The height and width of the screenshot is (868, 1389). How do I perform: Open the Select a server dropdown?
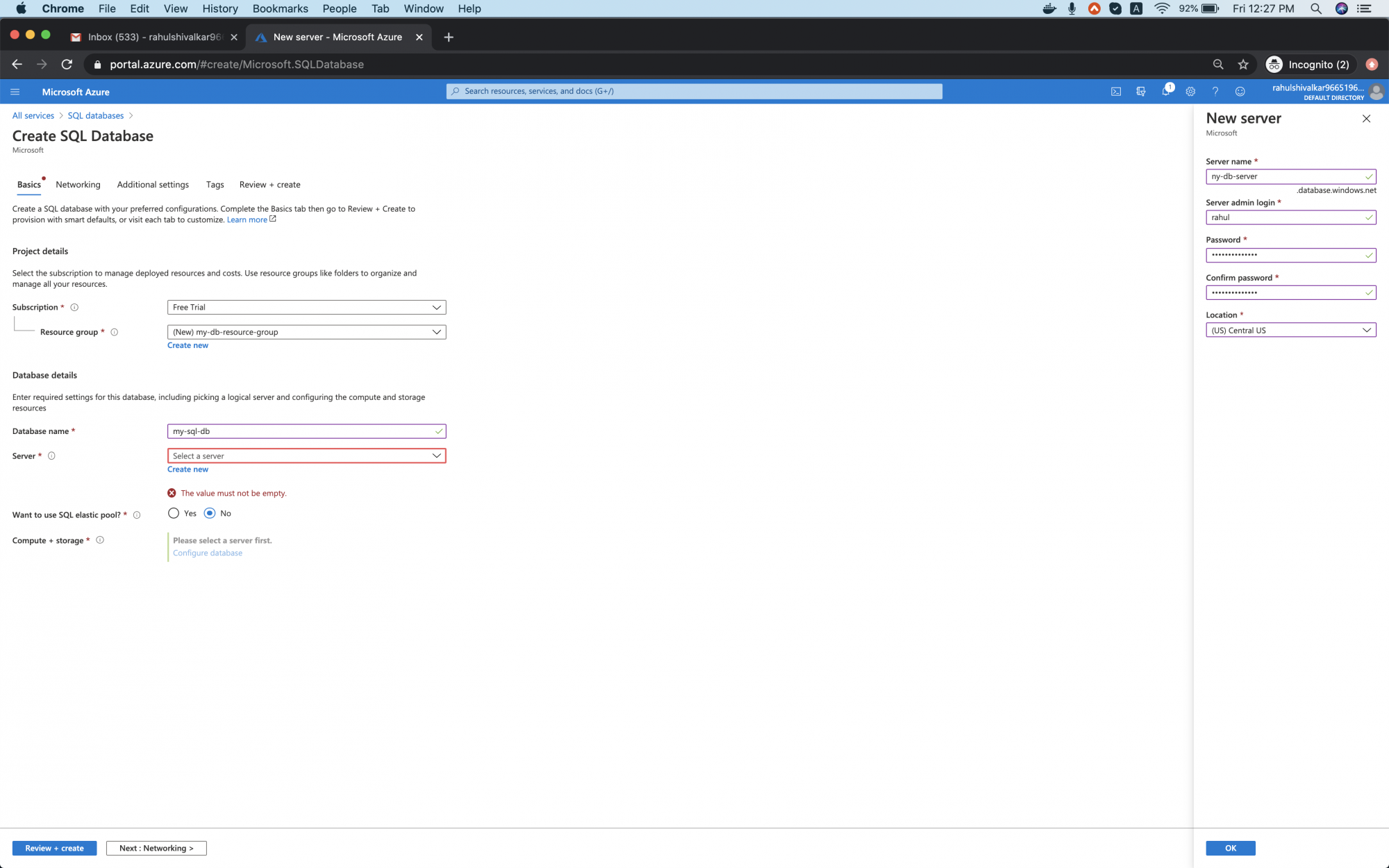[x=306, y=456]
